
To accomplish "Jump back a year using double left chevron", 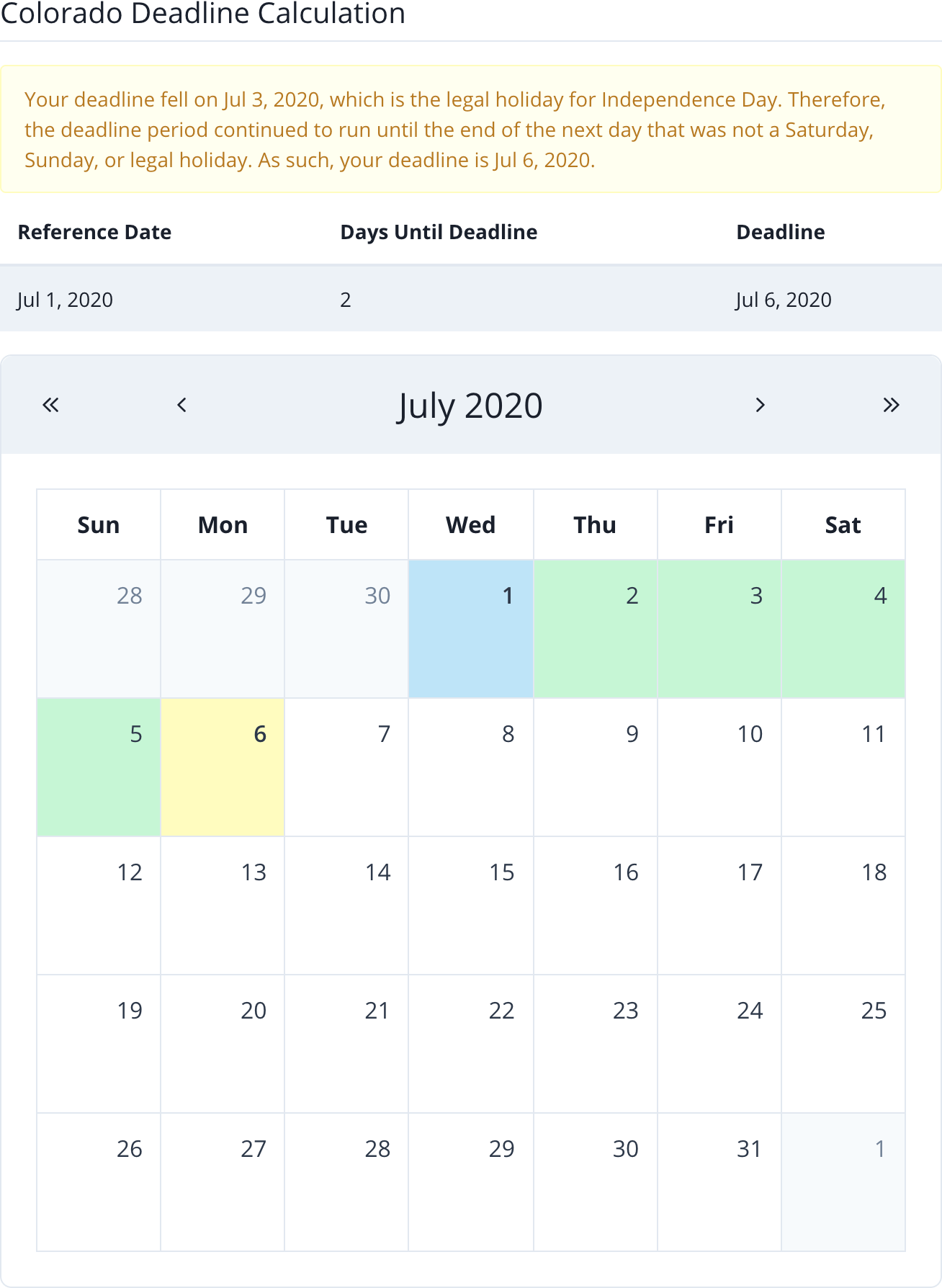I will click(x=50, y=405).
